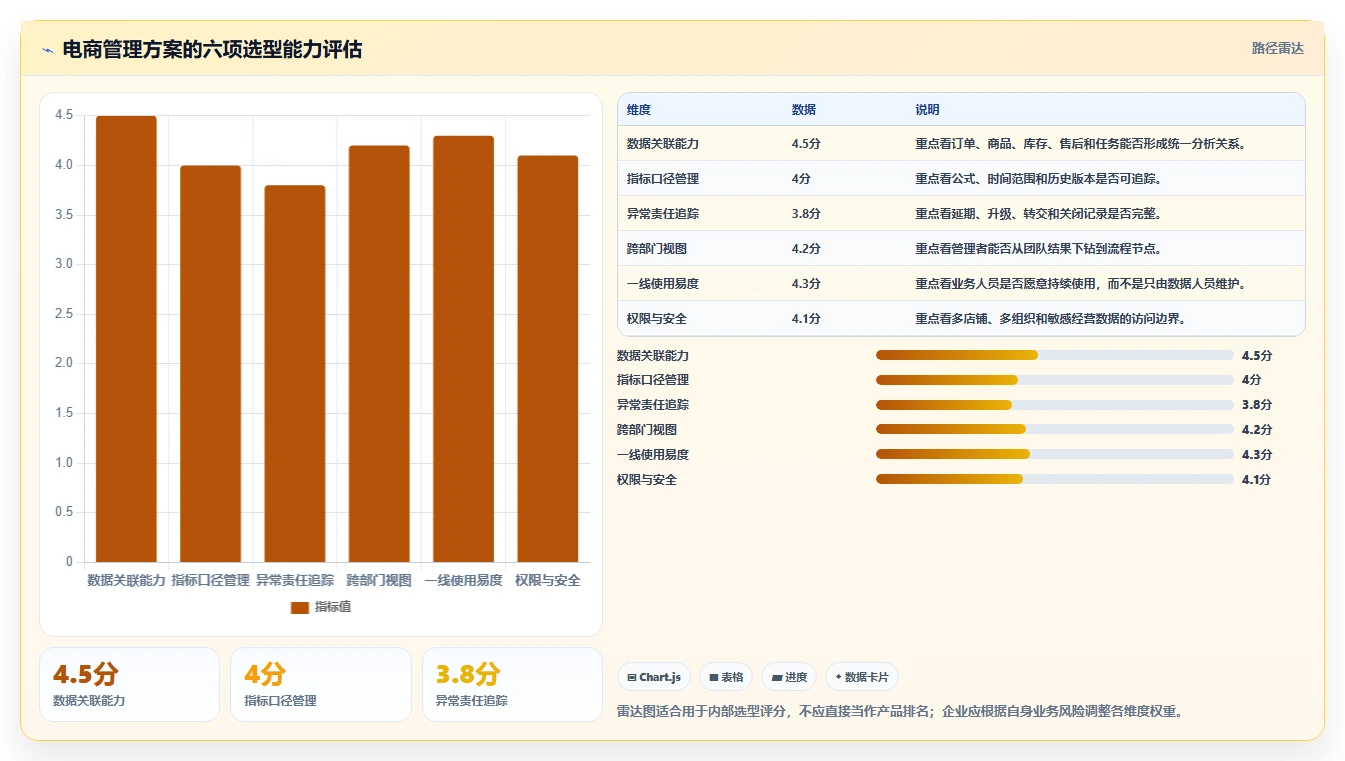Click 4.1分 value beside the progress bar

pos(1256,480)
